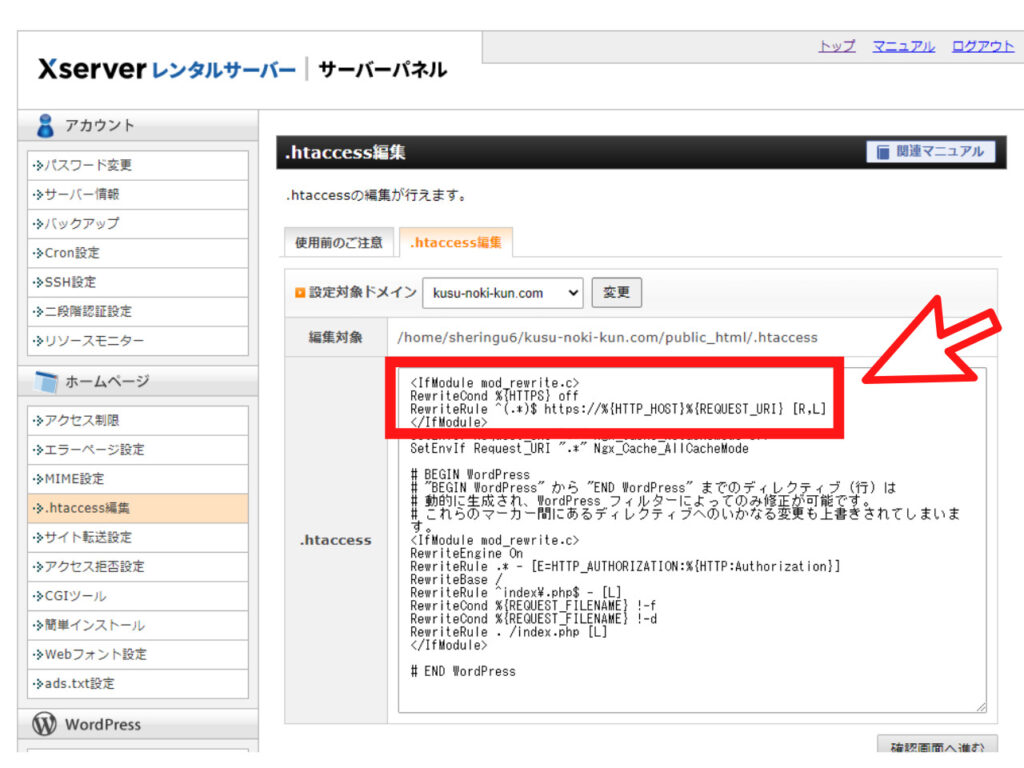
Task: Switch to the .htaccess編集 tab
Action: pos(456,243)
